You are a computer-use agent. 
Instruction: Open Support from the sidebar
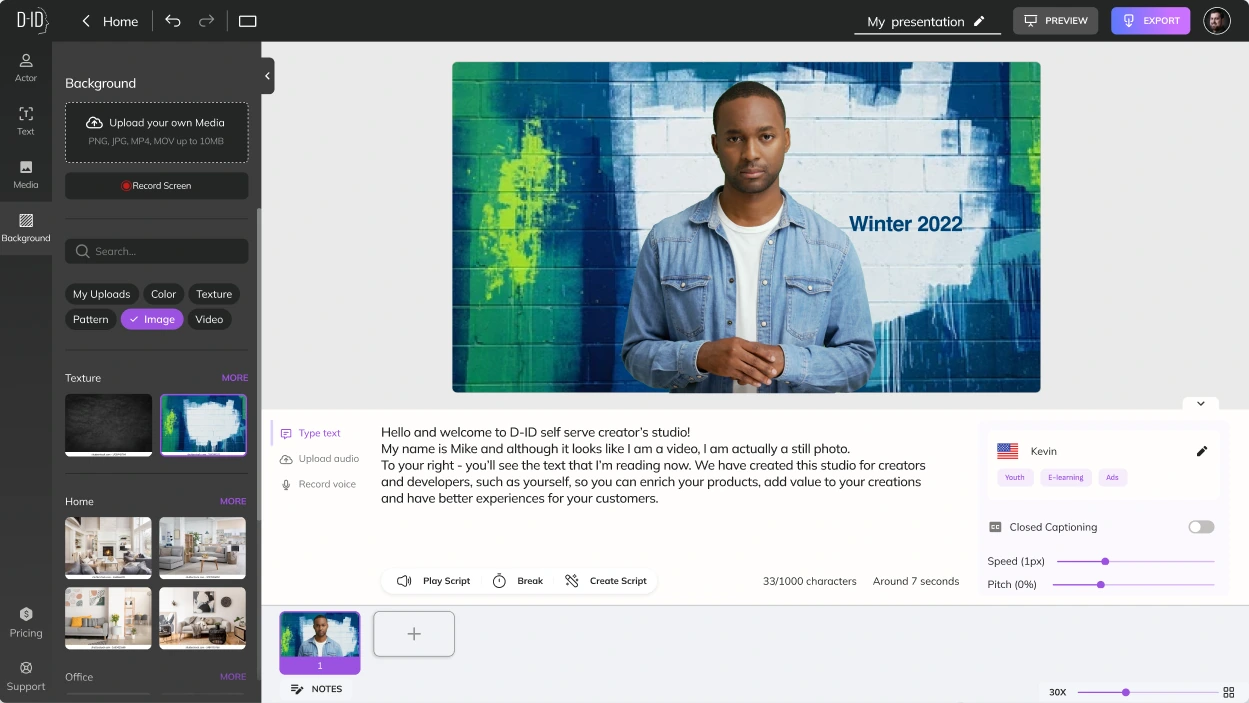(26, 676)
